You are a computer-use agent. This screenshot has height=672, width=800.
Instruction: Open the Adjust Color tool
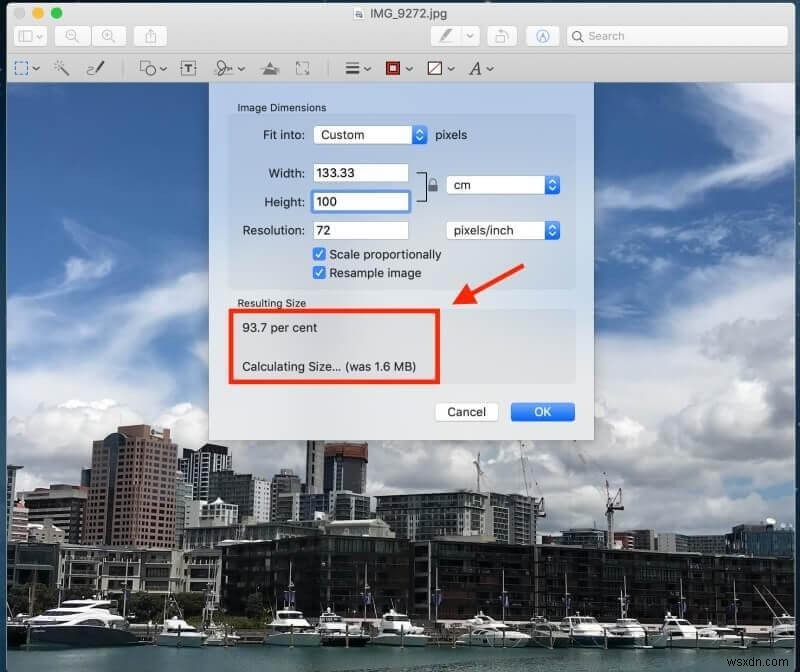point(270,68)
